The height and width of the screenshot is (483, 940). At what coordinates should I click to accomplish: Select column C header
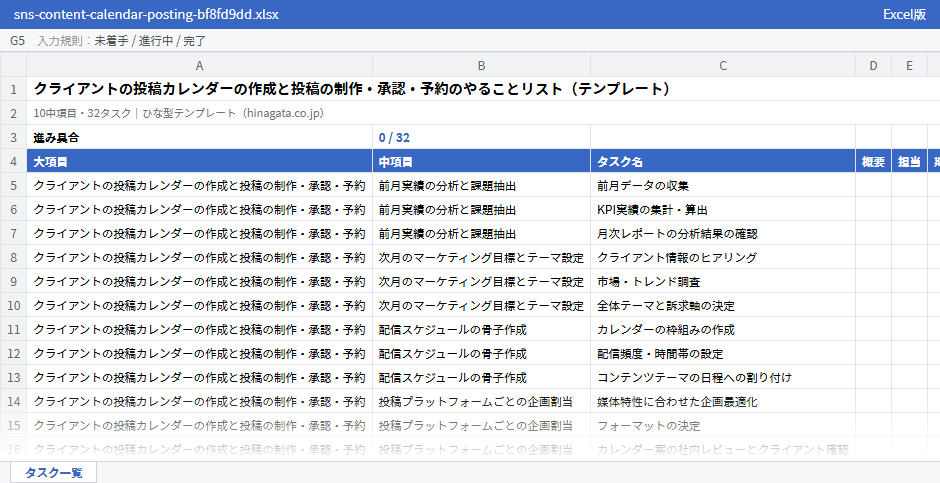(x=723, y=65)
